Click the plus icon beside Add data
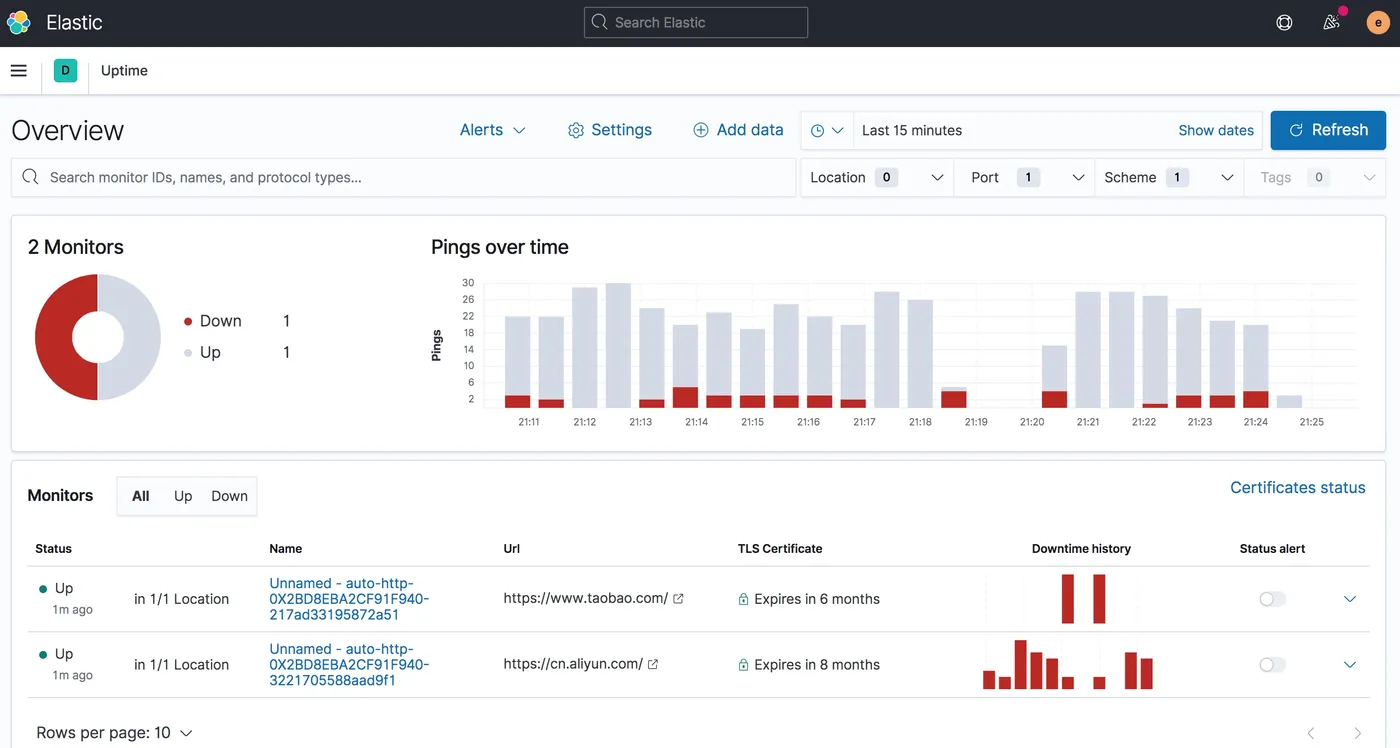The width and height of the screenshot is (1400, 748). pyautogui.click(x=701, y=130)
